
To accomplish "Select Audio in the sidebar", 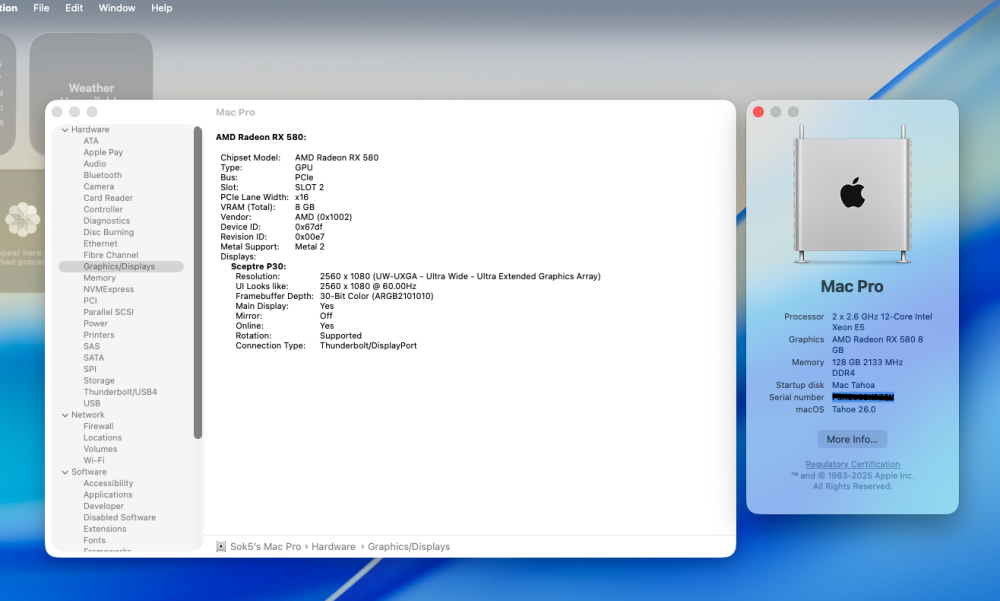I will [94, 164].
